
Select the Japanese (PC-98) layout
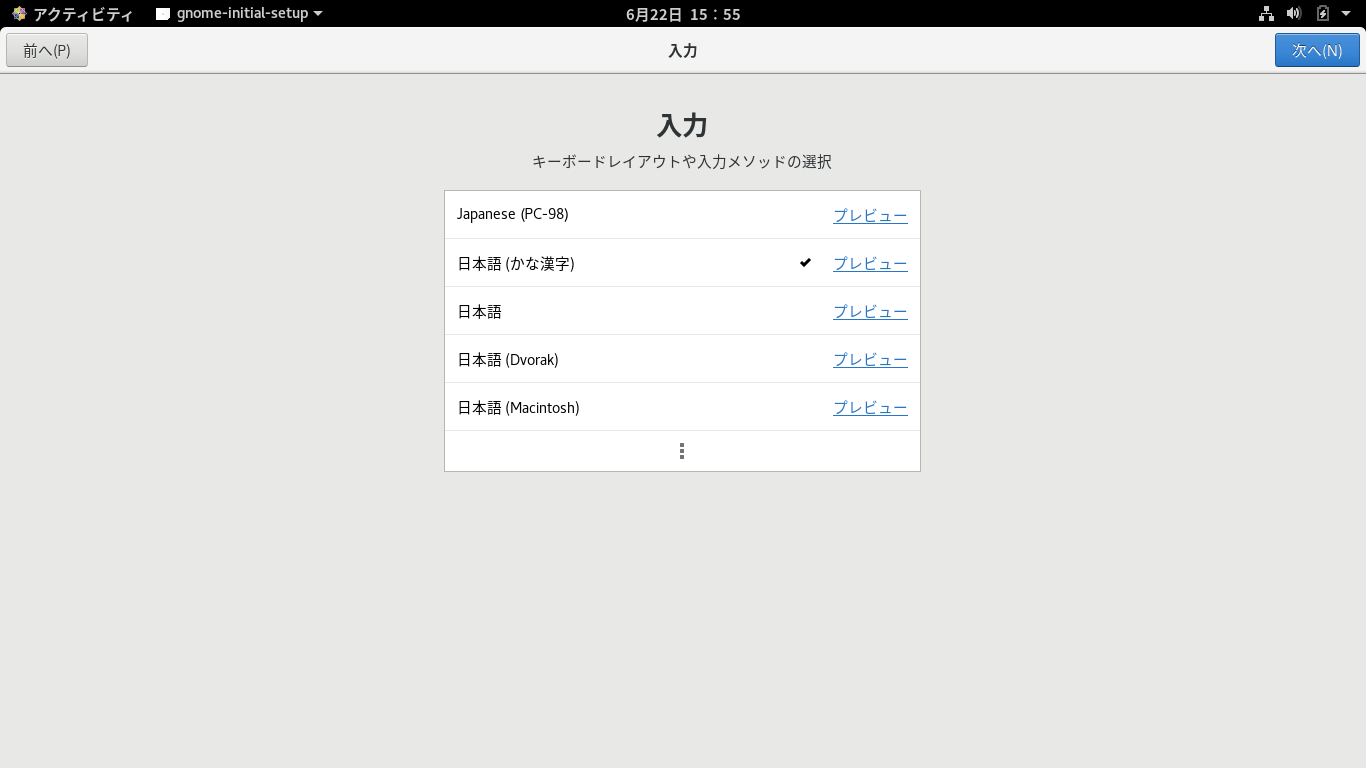click(682, 215)
